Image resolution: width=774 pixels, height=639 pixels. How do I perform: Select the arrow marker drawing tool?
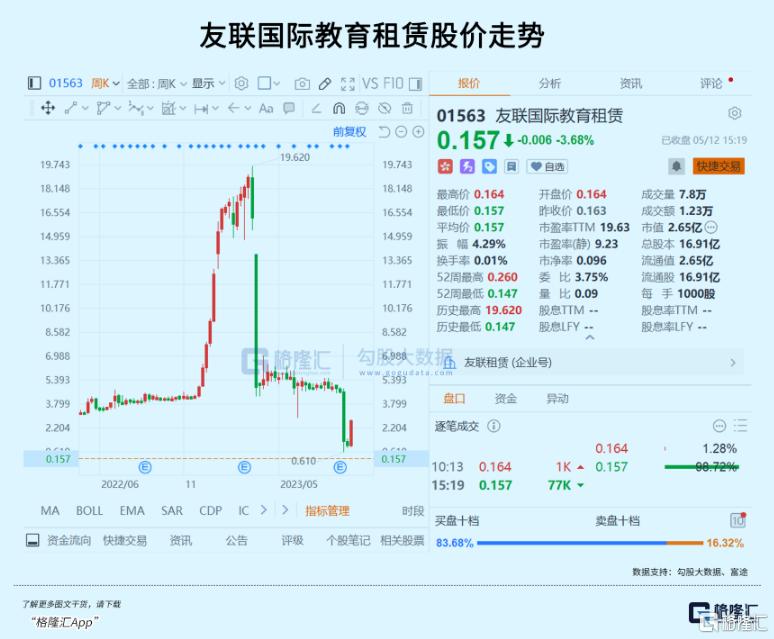pos(234,108)
